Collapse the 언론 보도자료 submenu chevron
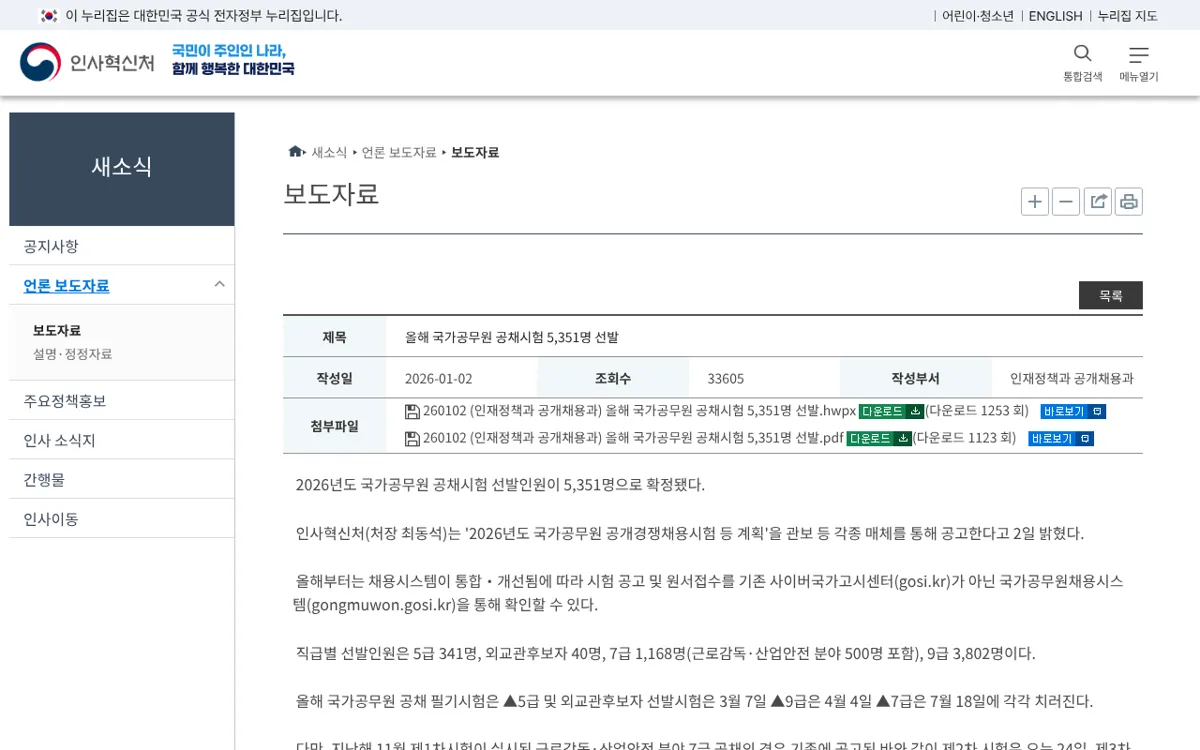 (220, 285)
